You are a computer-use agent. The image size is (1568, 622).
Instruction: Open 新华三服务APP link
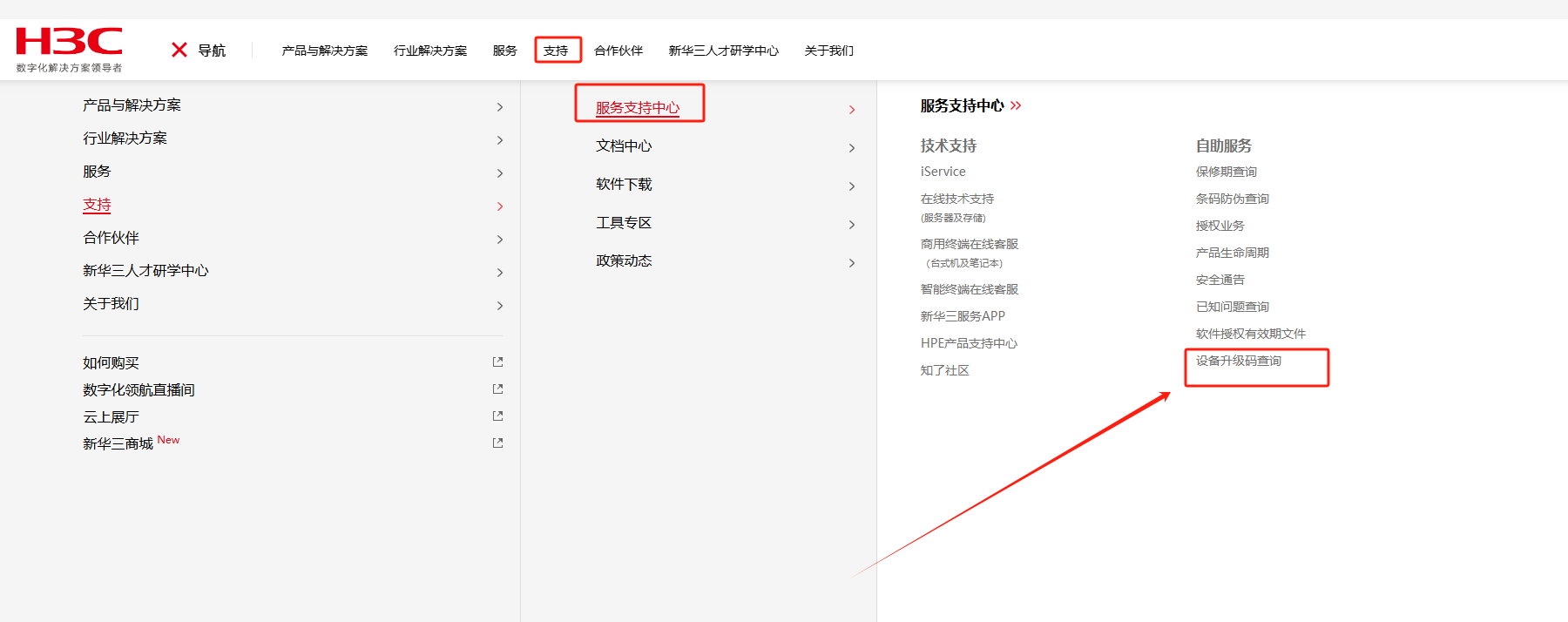963,316
